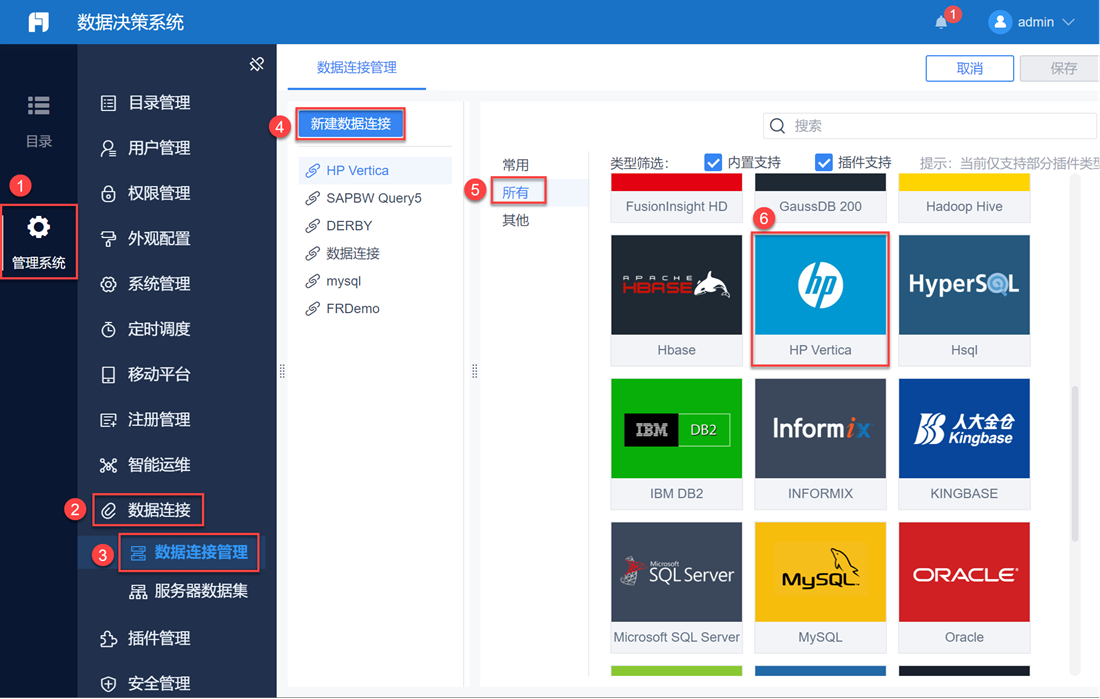1100x699 pixels.
Task: Click the left panel splitter handle
Action: (282, 371)
